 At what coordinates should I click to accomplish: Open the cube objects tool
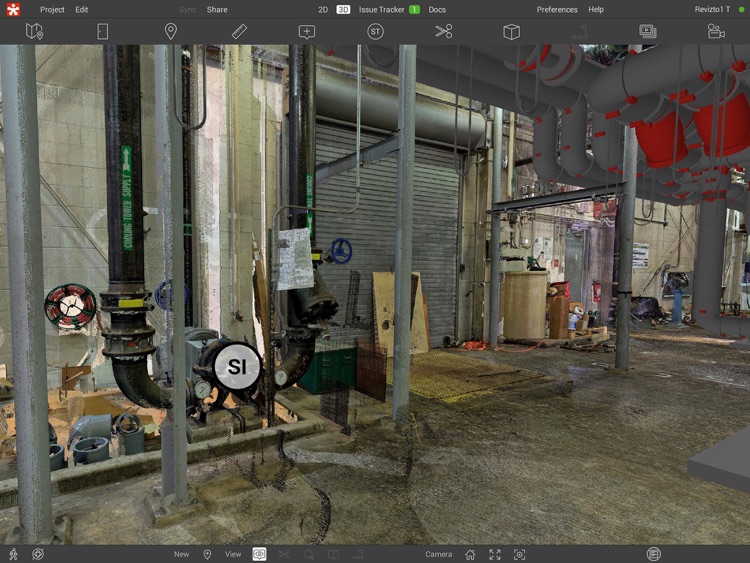click(511, 32)
